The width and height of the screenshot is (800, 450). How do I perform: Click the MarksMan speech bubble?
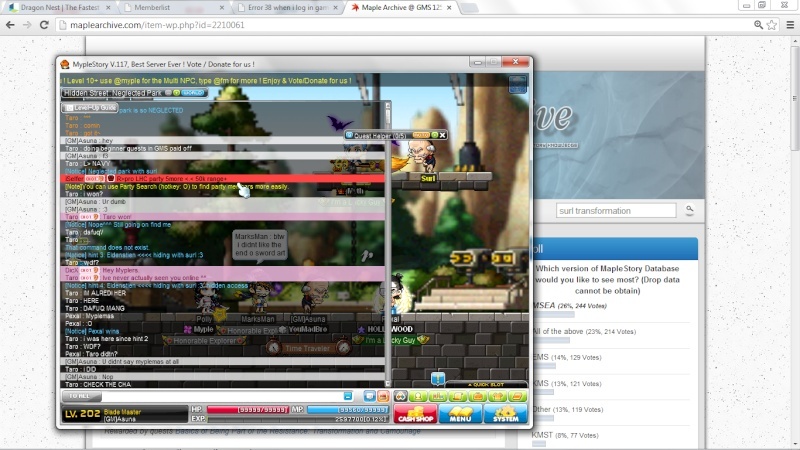260,245
